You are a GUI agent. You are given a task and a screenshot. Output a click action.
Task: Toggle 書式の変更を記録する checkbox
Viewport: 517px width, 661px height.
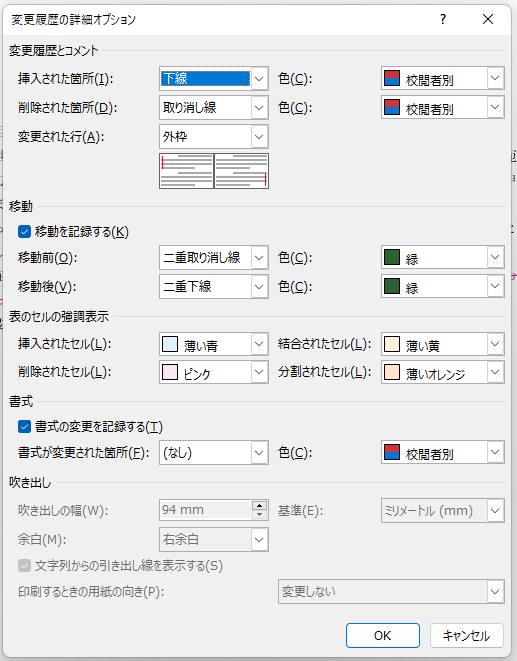pyautogui.click(x=24, y=427)
